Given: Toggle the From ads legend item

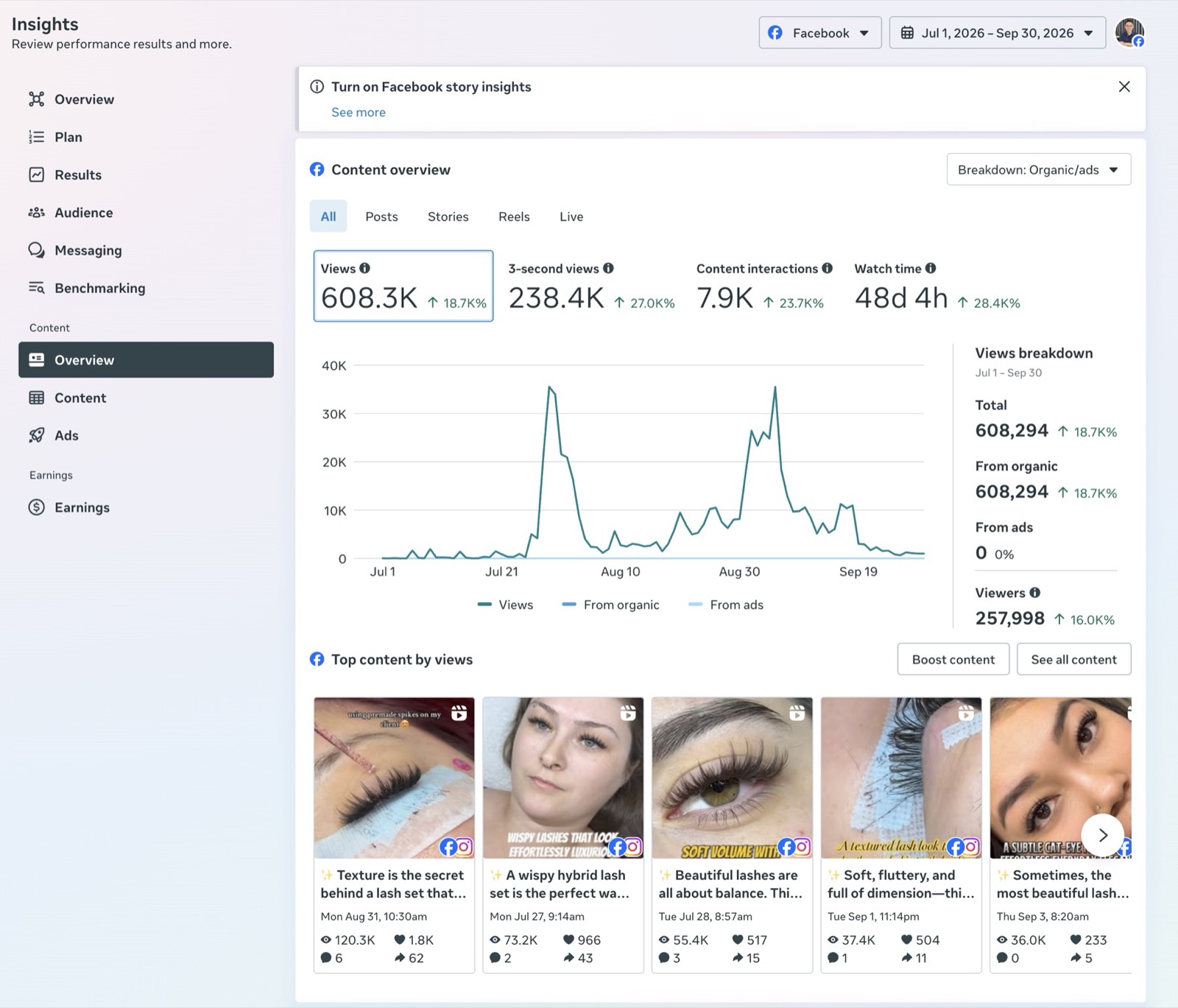Looking at the screenshot, I should [726, 605].
